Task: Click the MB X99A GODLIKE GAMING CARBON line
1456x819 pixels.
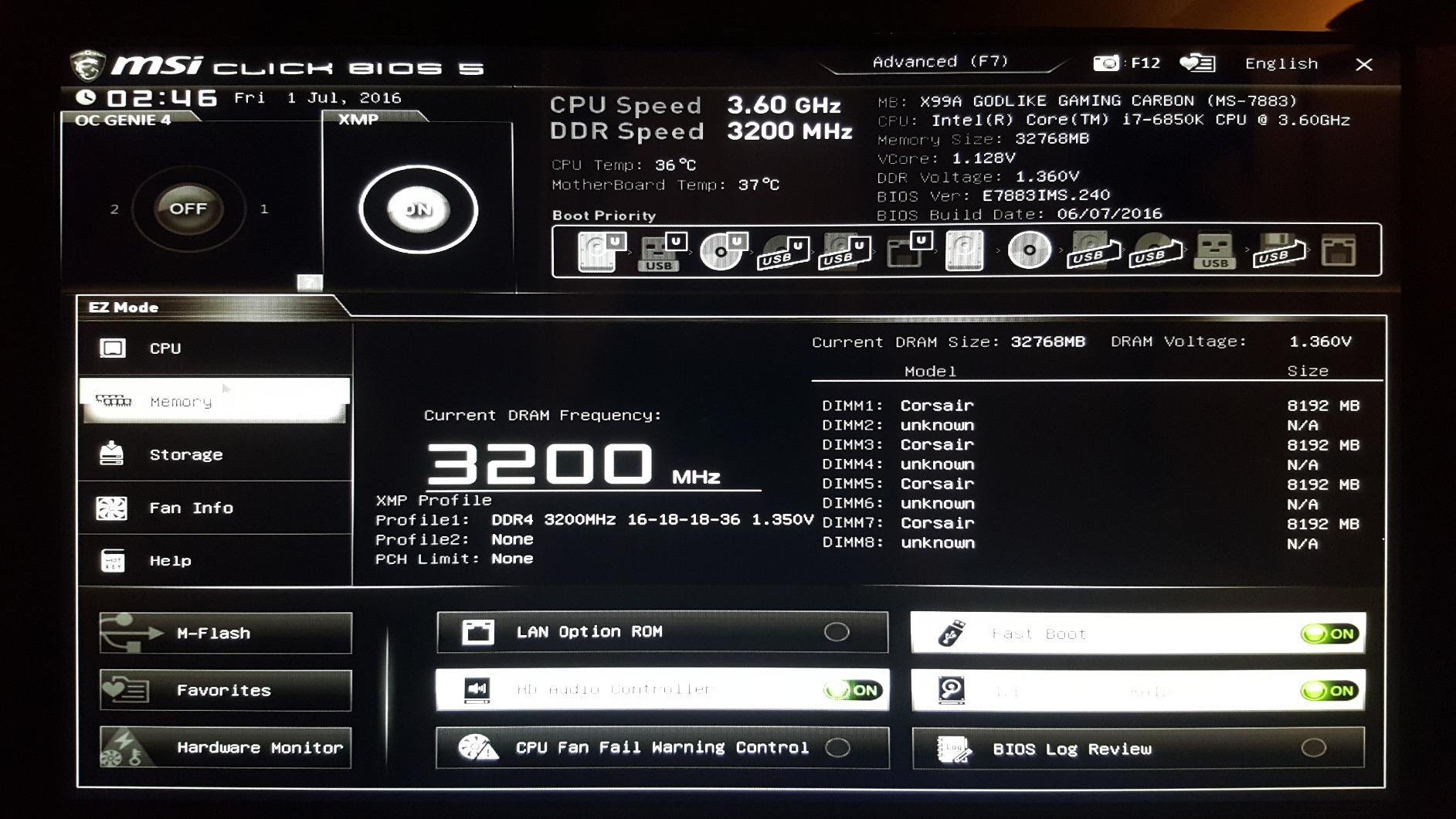Action: pyautogui.click(x=1088, y=101)
